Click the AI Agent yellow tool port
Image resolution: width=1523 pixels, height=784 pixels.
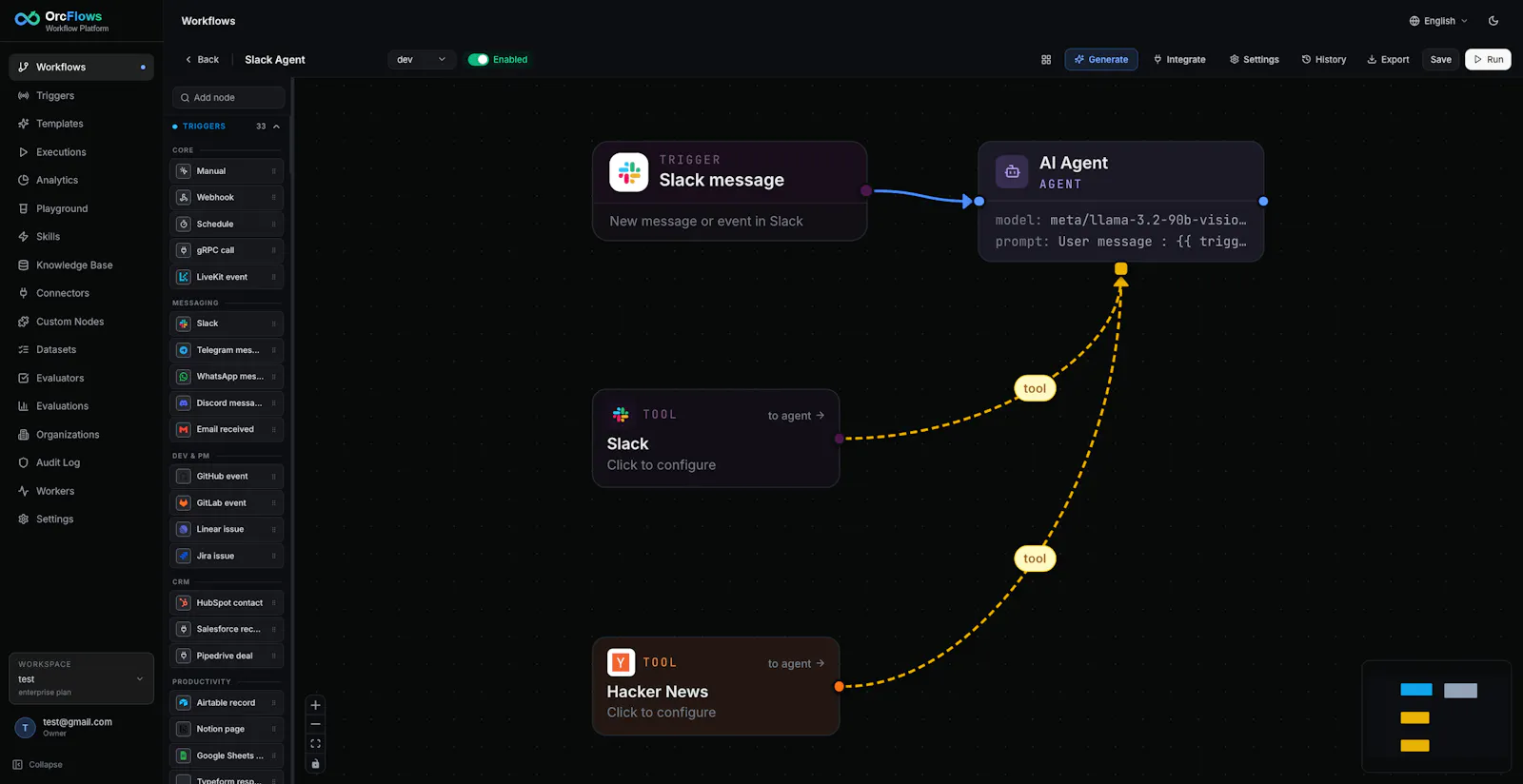point(1121,269)
